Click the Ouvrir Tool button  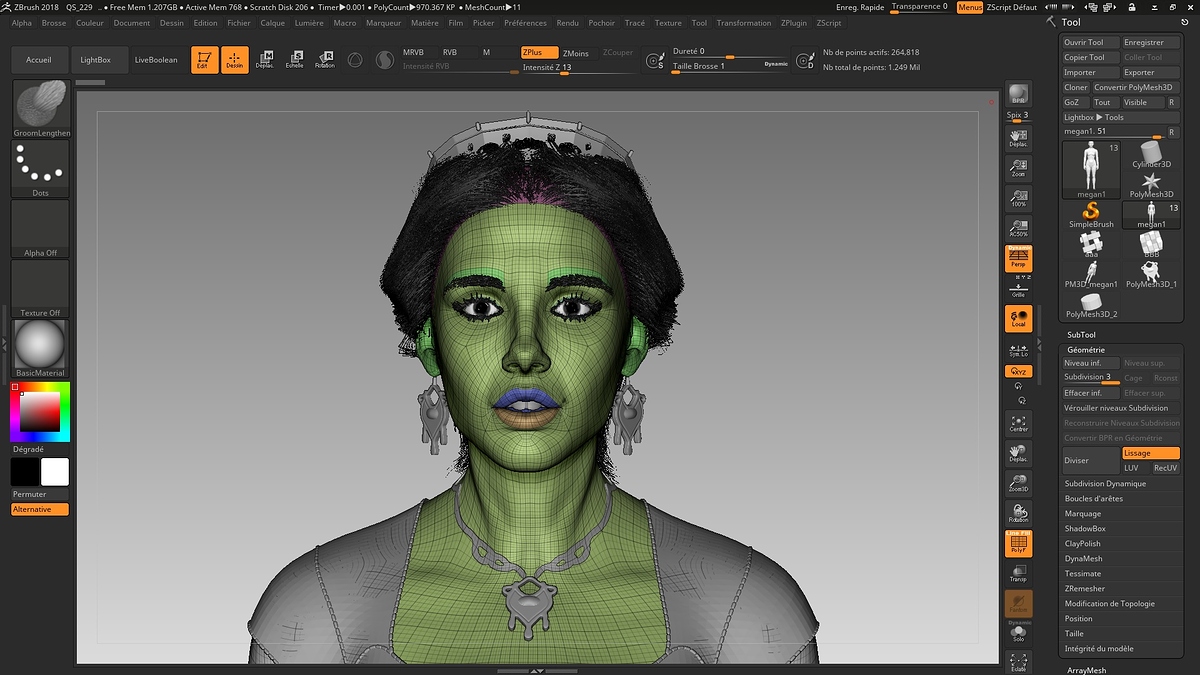1090,43
